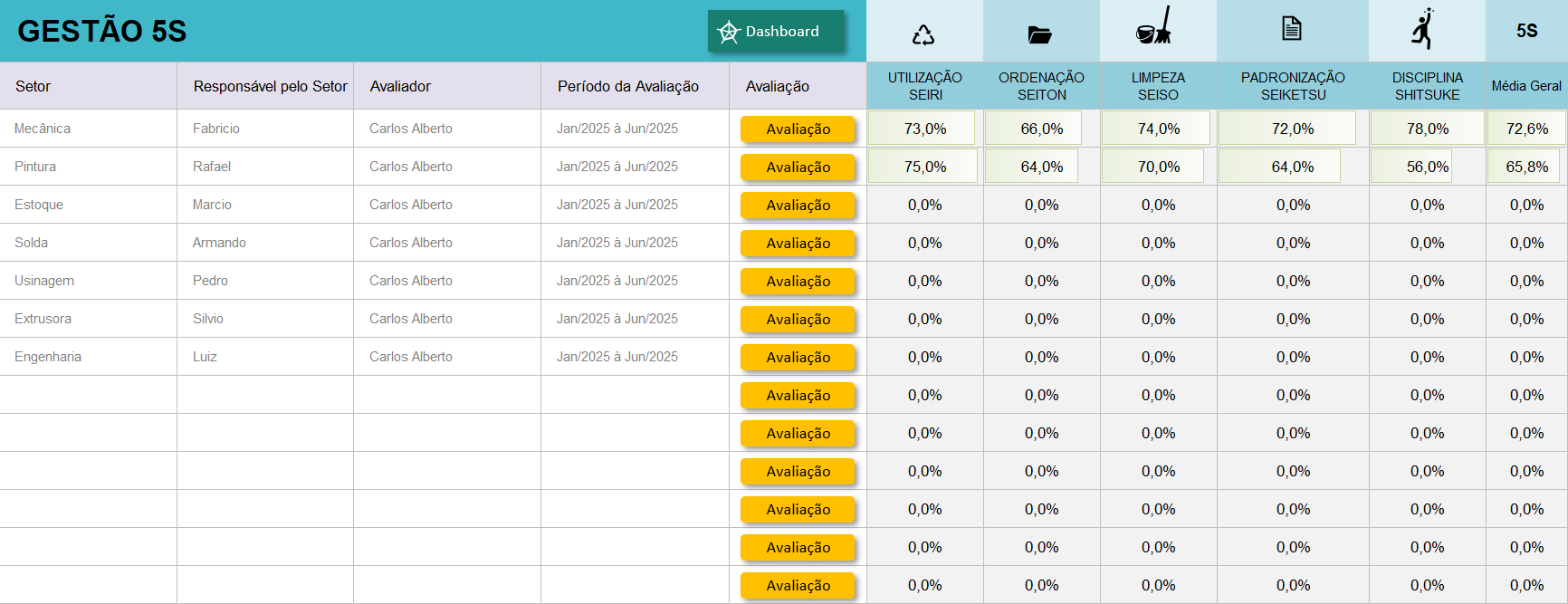The height and width of the screenshot is (604, 1568).
Task: Select the UTILIZAÇÃO SEIRI column header
Action: [924, 86]
